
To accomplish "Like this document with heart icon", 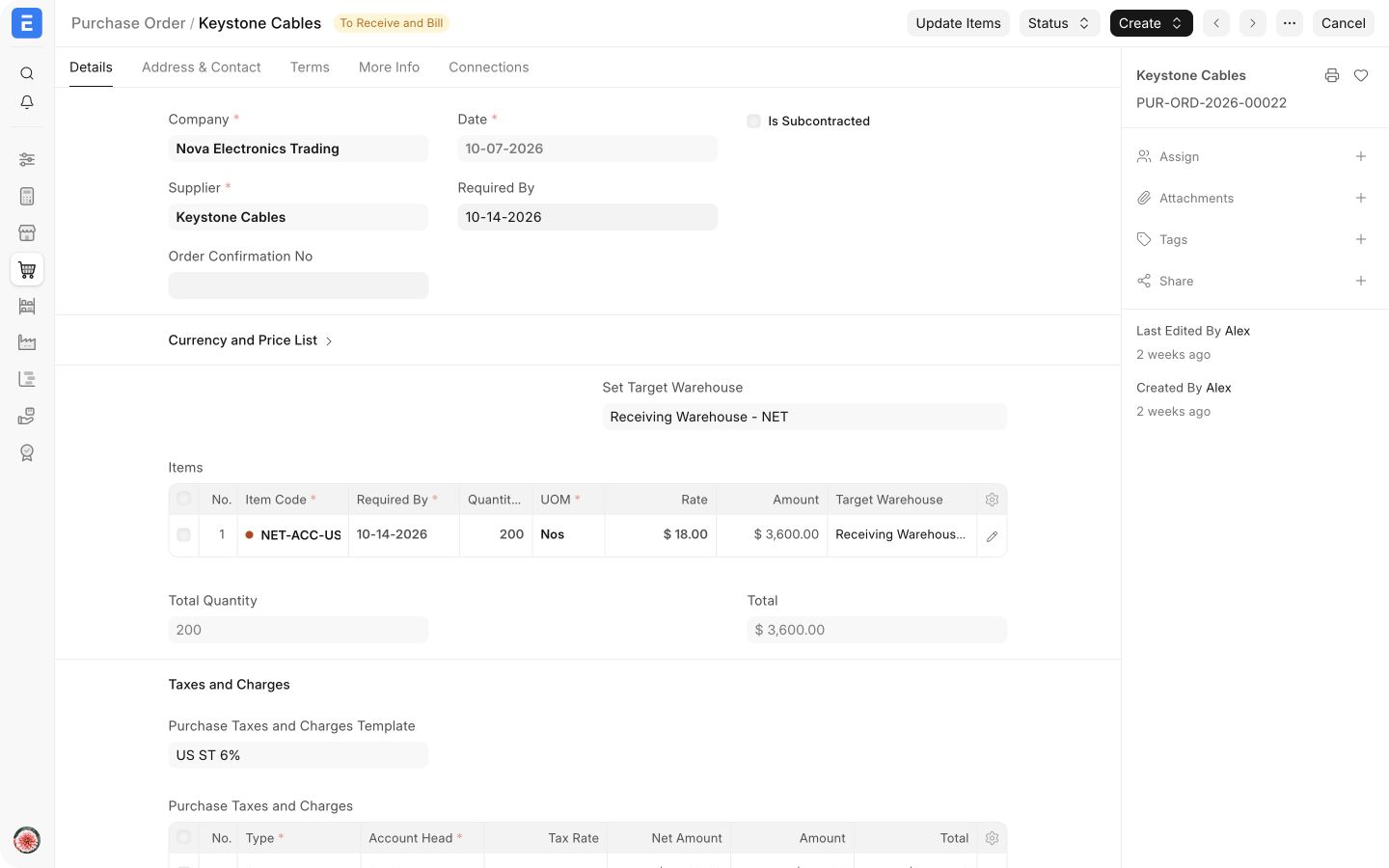I will tap(1361, 75).
